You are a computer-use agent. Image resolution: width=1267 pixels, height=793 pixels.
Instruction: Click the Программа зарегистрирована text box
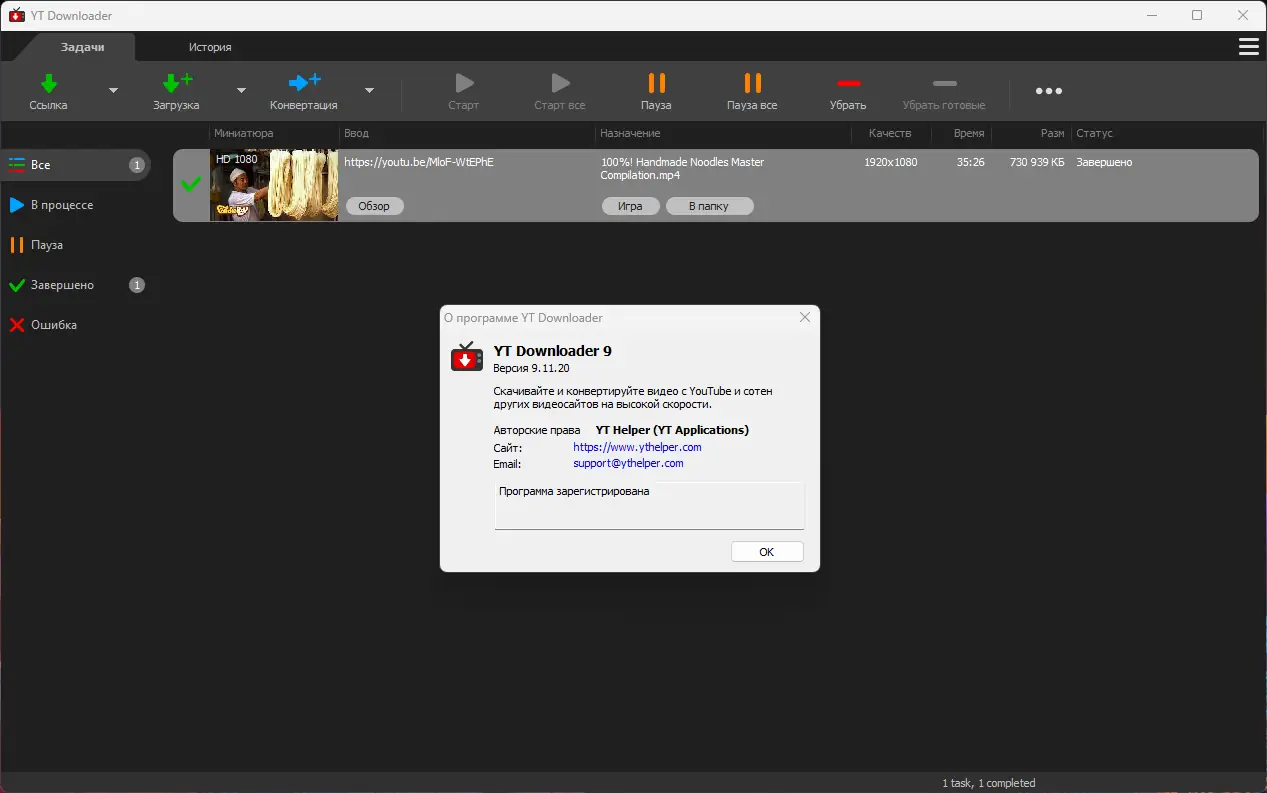tap(649, 506)
